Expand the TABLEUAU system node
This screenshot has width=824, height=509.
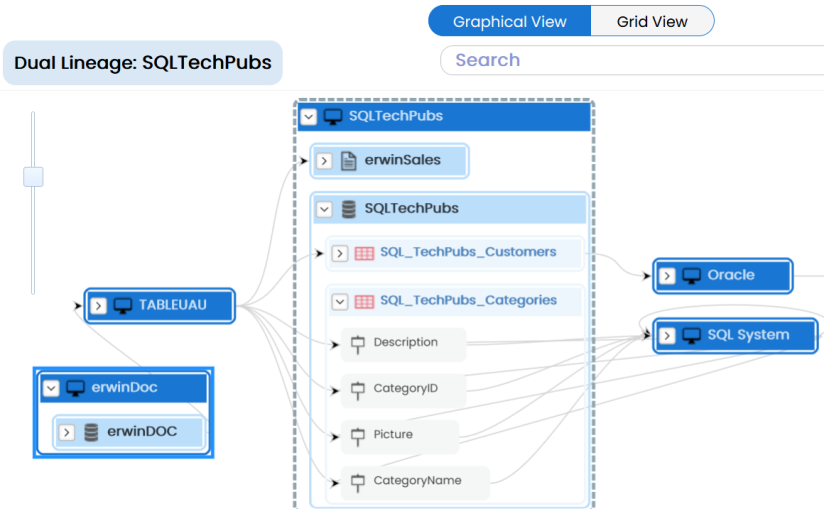pyautogui.click(x=98, y=306)
